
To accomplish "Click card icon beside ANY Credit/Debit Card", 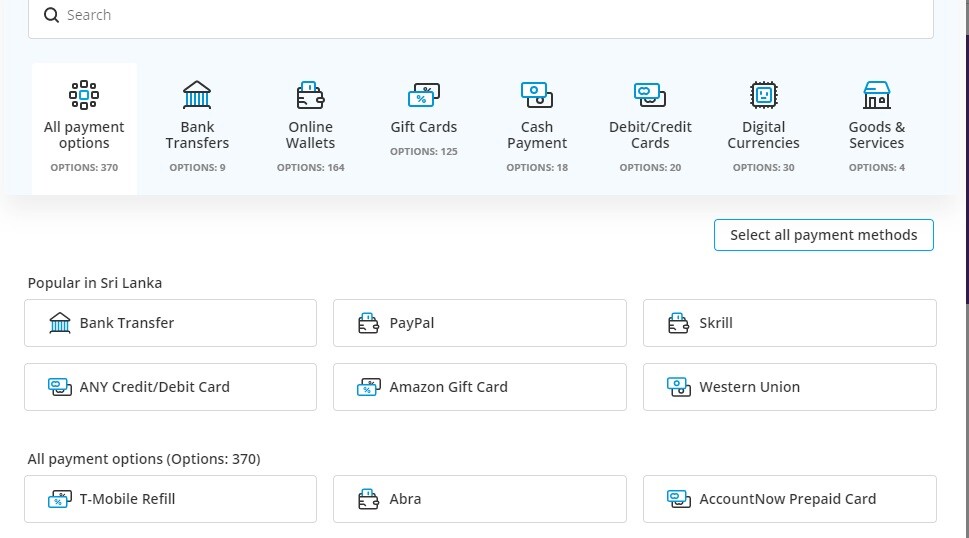I will 60,387.
